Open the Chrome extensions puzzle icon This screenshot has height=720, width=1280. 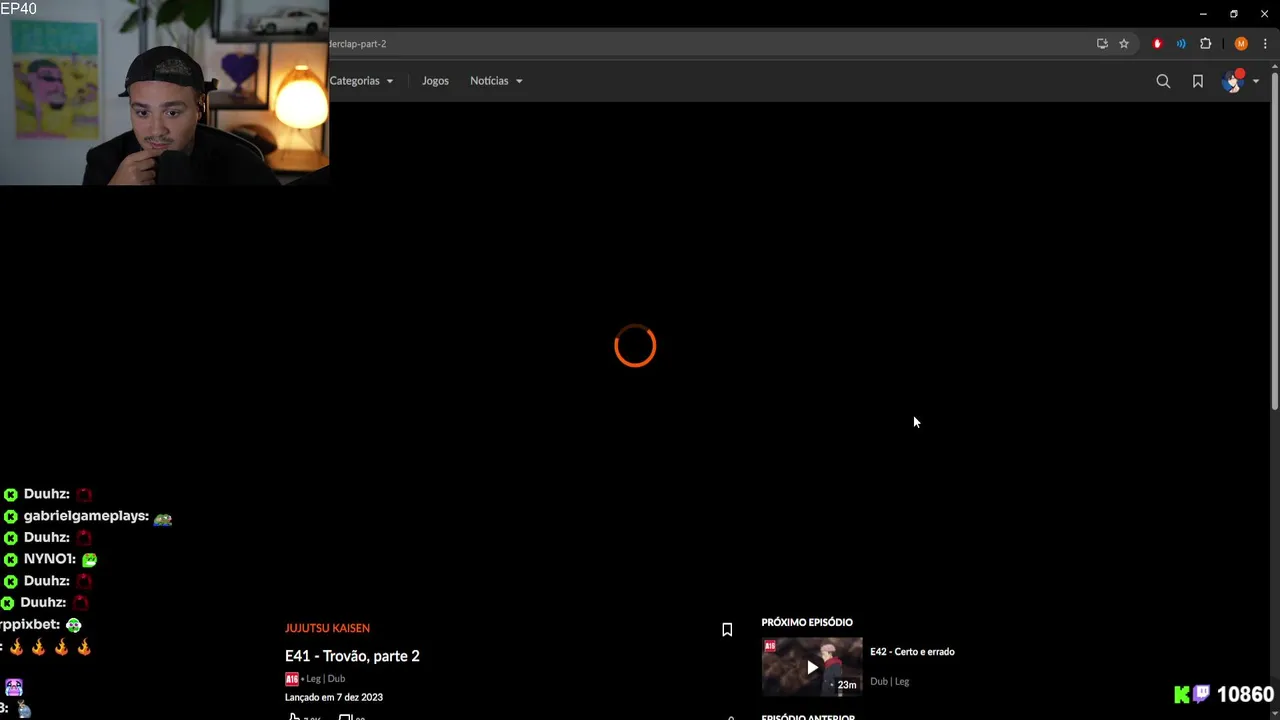tap(1205, 44)
